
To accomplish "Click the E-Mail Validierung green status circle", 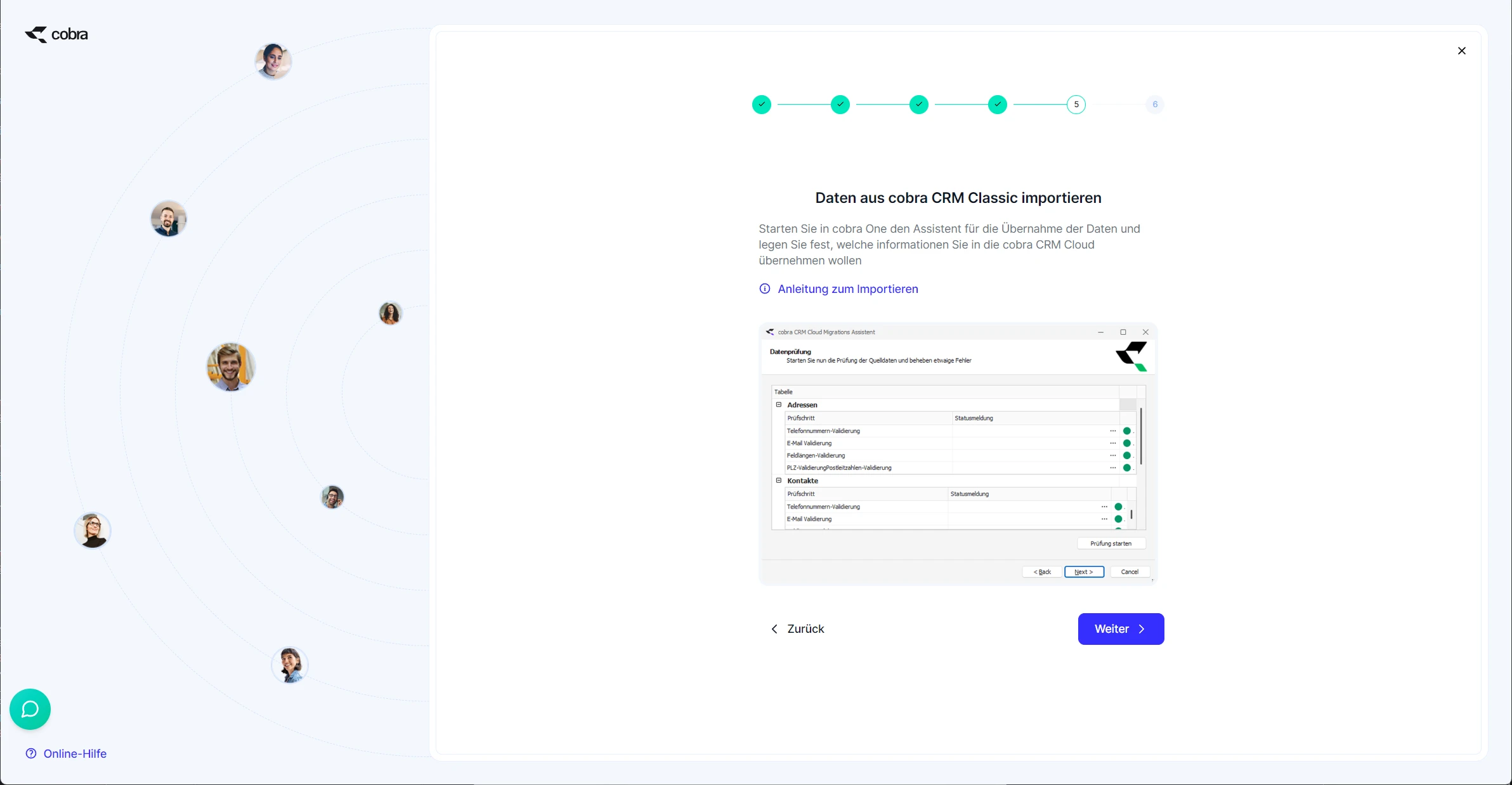I will [x=1127, y=443].
